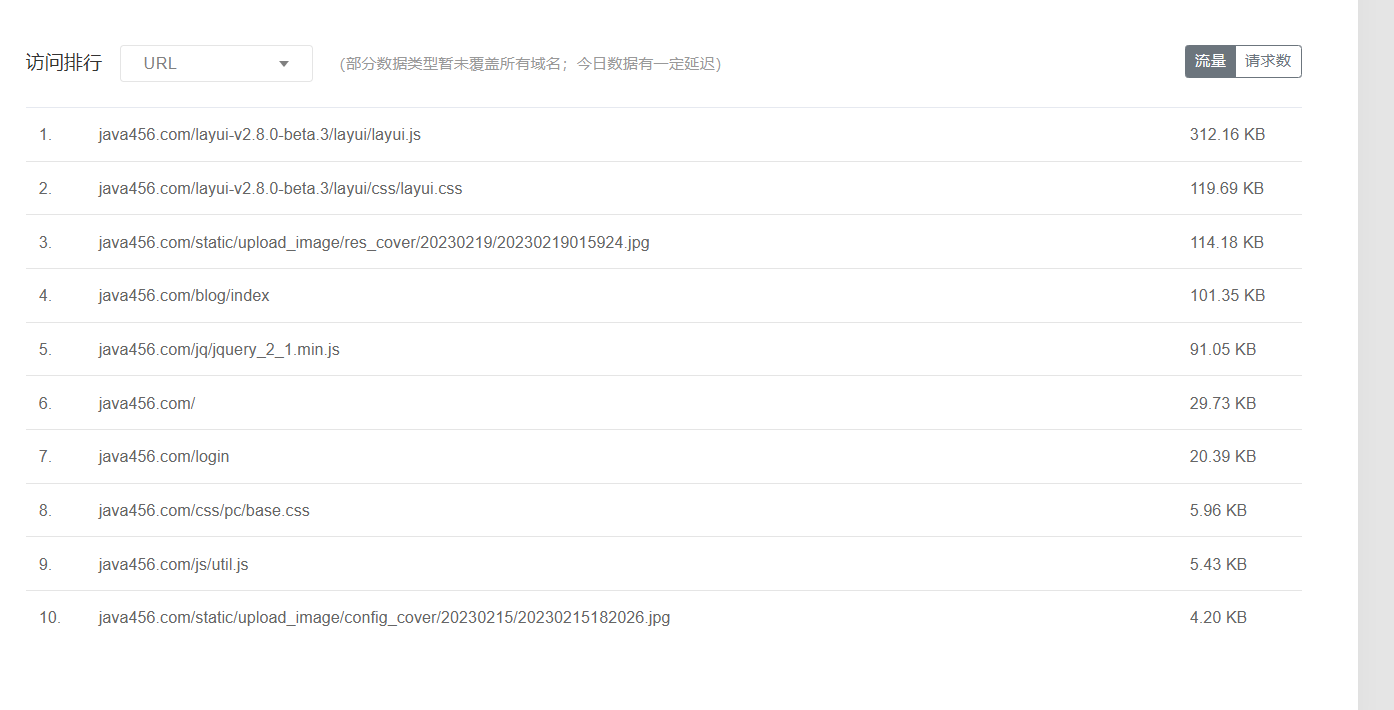Click the dropdown arrow in URL selector
The image size is (1394, 710).
284,64
